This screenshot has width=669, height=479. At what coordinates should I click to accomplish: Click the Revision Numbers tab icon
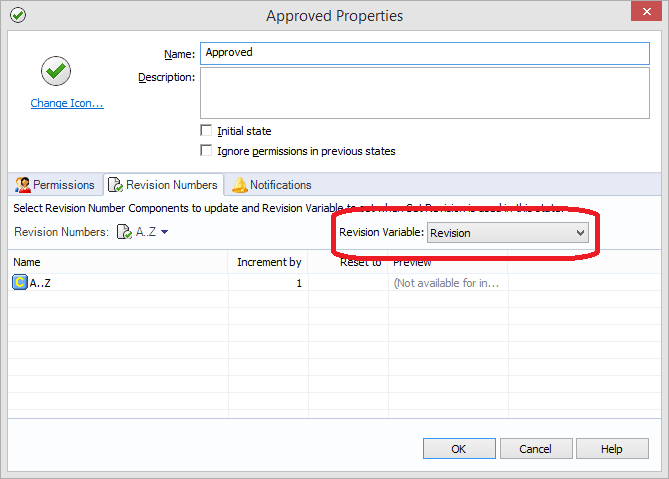click(115, 185)
